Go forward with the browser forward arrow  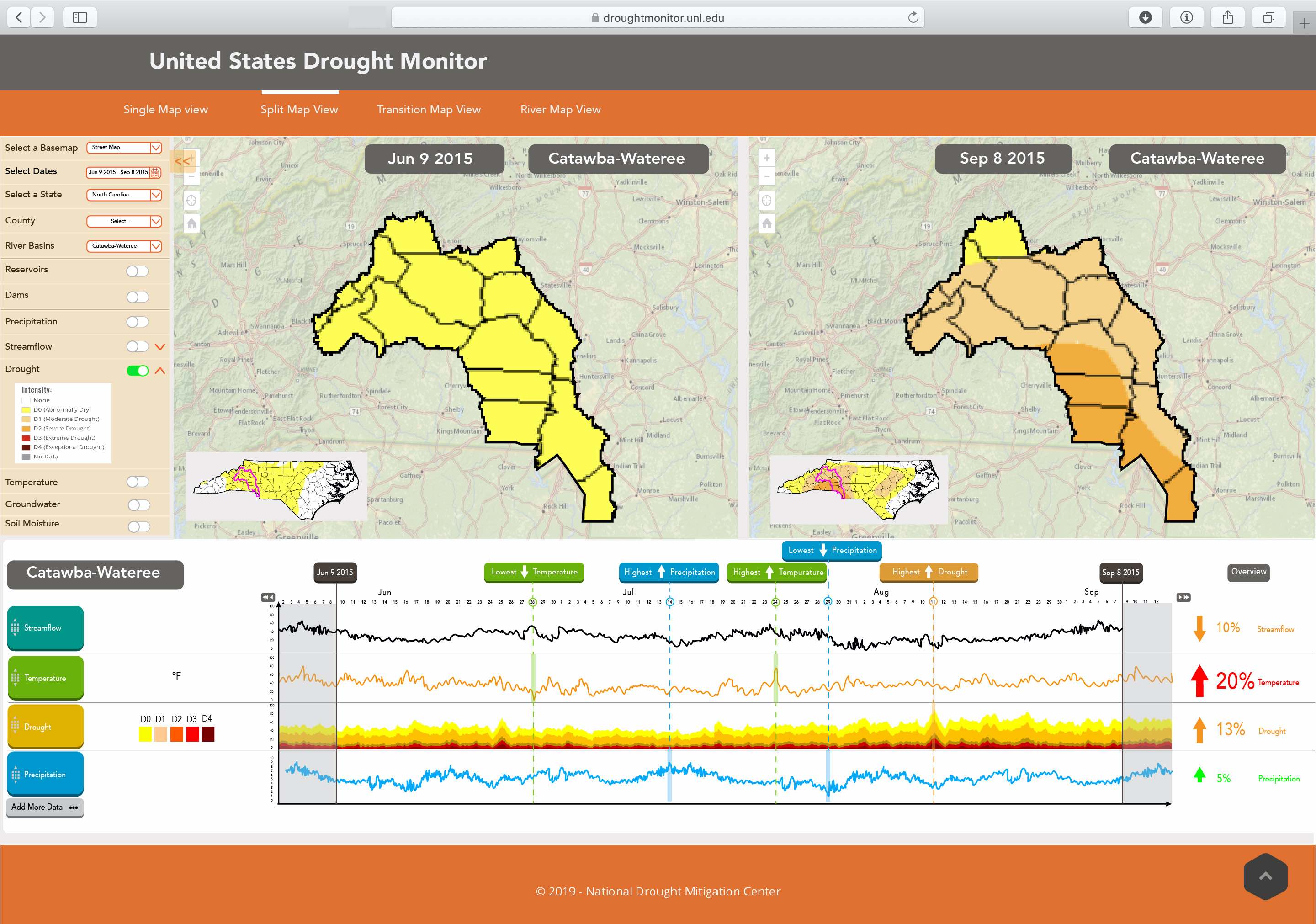click(x=42, y=17)
